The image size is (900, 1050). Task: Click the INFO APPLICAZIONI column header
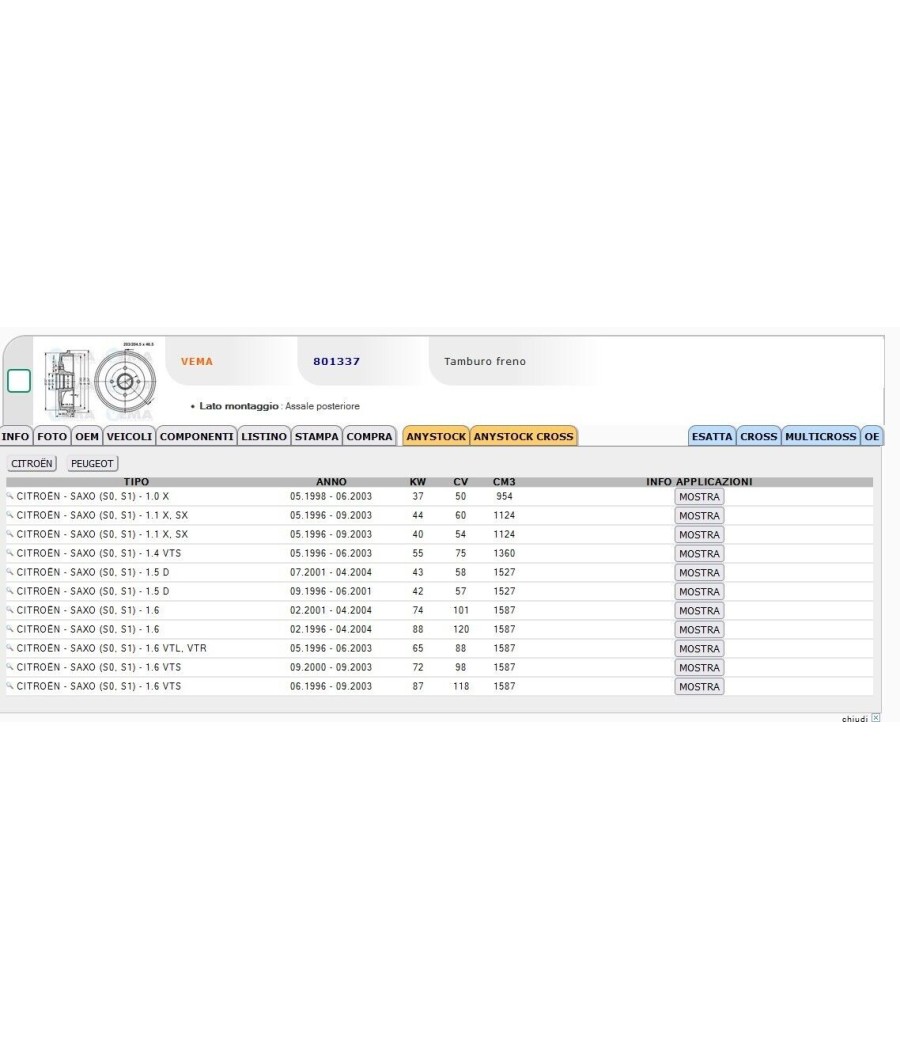699,481
